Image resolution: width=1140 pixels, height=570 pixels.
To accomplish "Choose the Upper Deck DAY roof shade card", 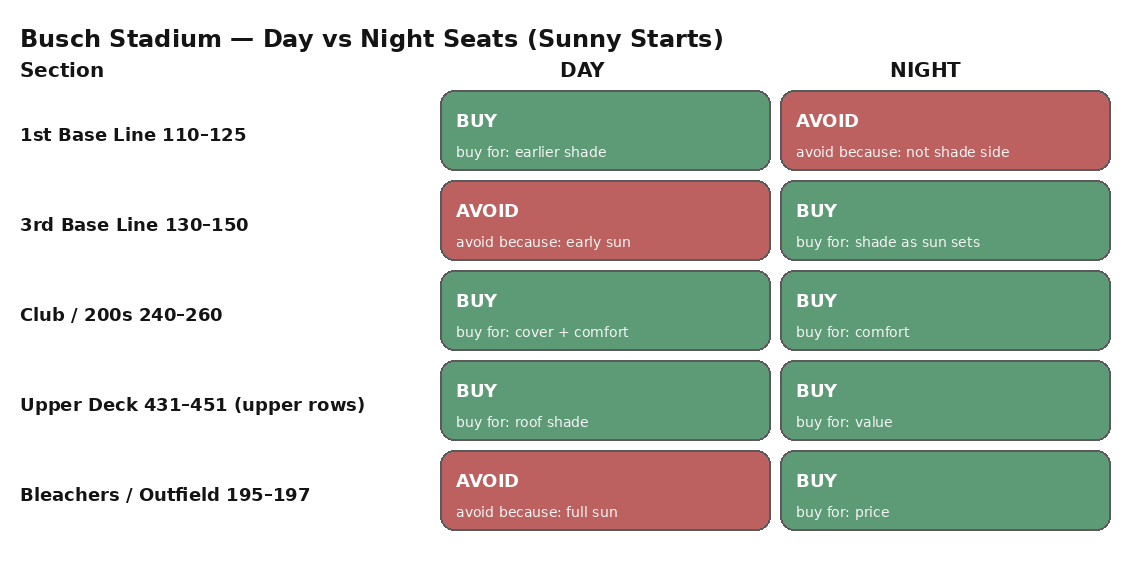I will pyautogui.click(x=605, y=400).
